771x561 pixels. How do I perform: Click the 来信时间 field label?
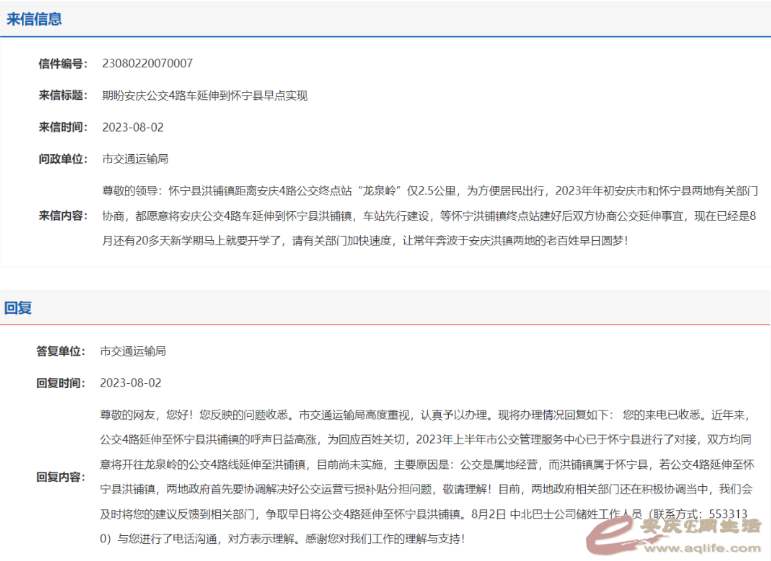pyautogui.click(x=63, y=127)
